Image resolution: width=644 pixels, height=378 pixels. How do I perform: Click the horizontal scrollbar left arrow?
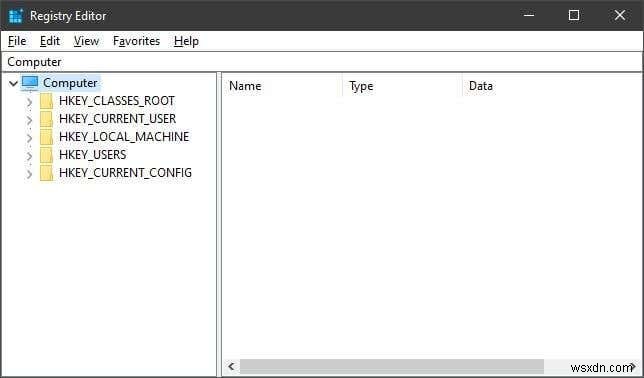tap(231, 366)
